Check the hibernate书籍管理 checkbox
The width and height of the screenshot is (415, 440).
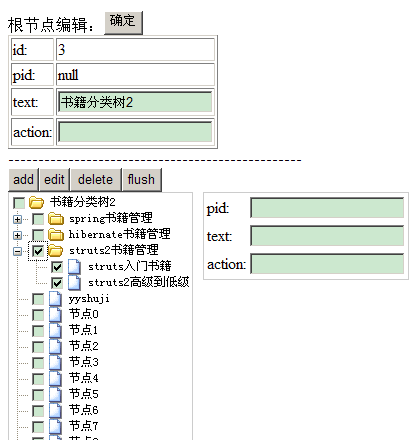[38, 235]
